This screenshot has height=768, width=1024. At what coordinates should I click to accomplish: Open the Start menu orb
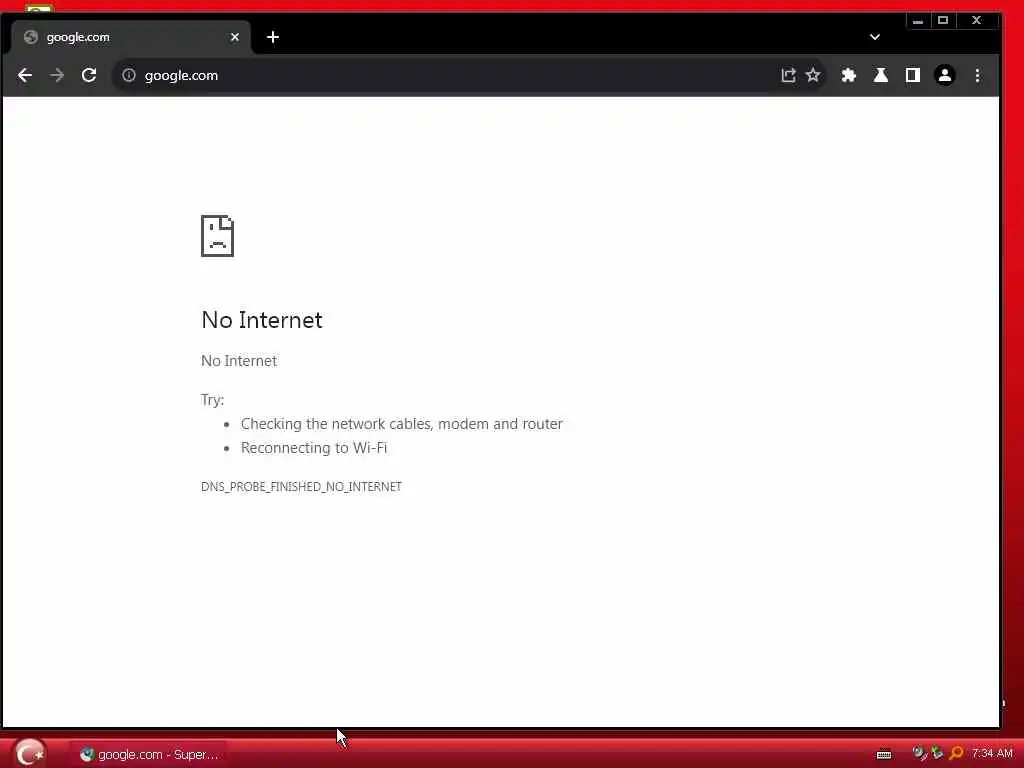(29, 753)
